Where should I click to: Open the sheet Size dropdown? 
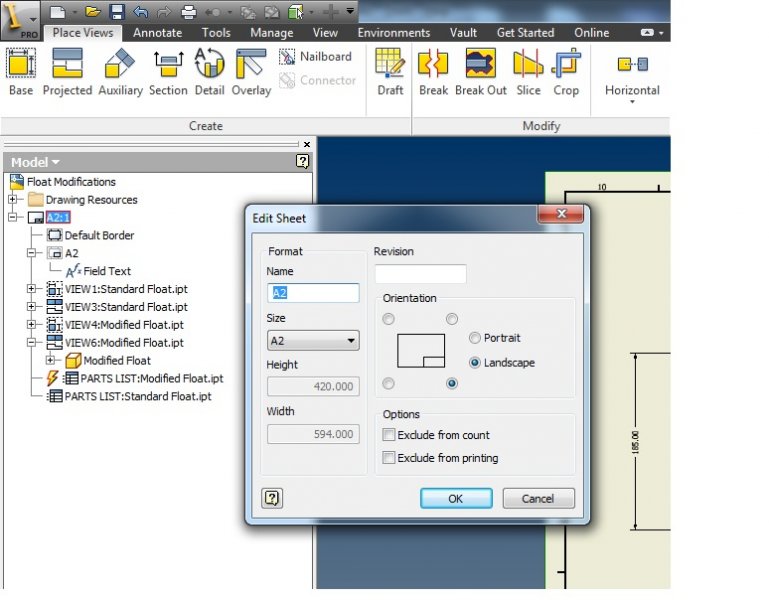(x=313, y=340)
